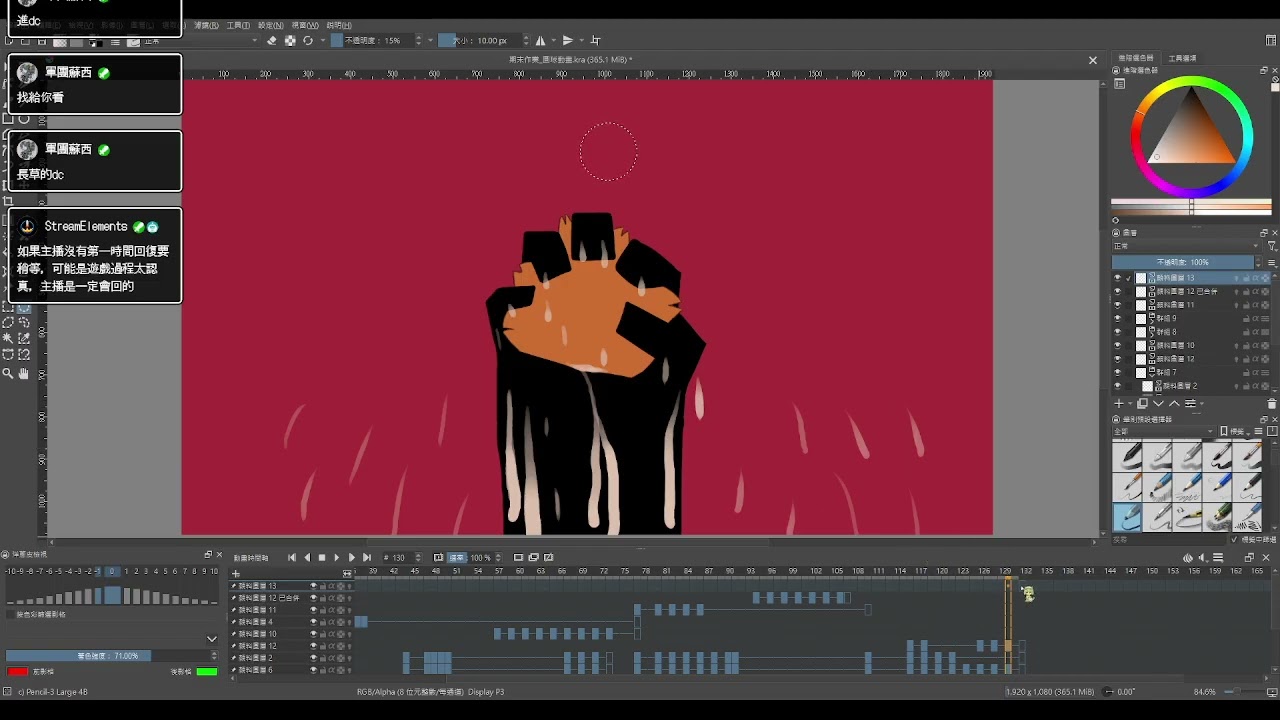Select the highlighted blue brush preset thumbnail
Screen dimensions: 1280x720
[x=1128, y=517]
